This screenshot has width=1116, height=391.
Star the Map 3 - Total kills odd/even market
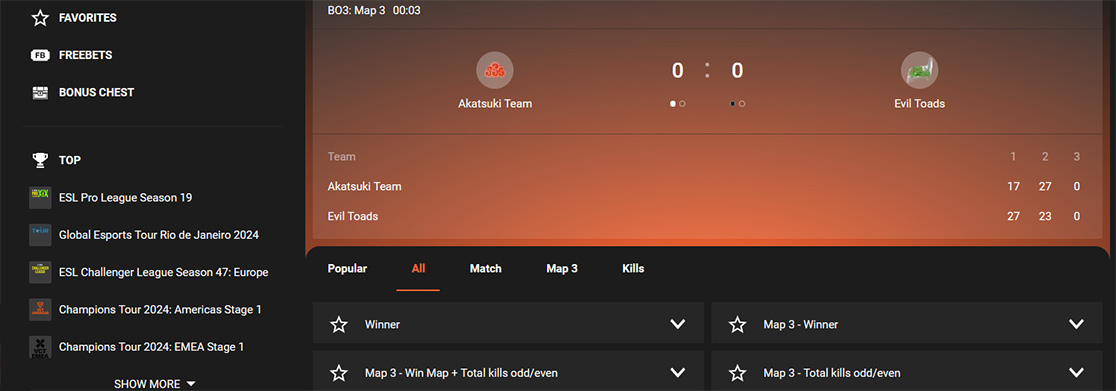(737, 372)
